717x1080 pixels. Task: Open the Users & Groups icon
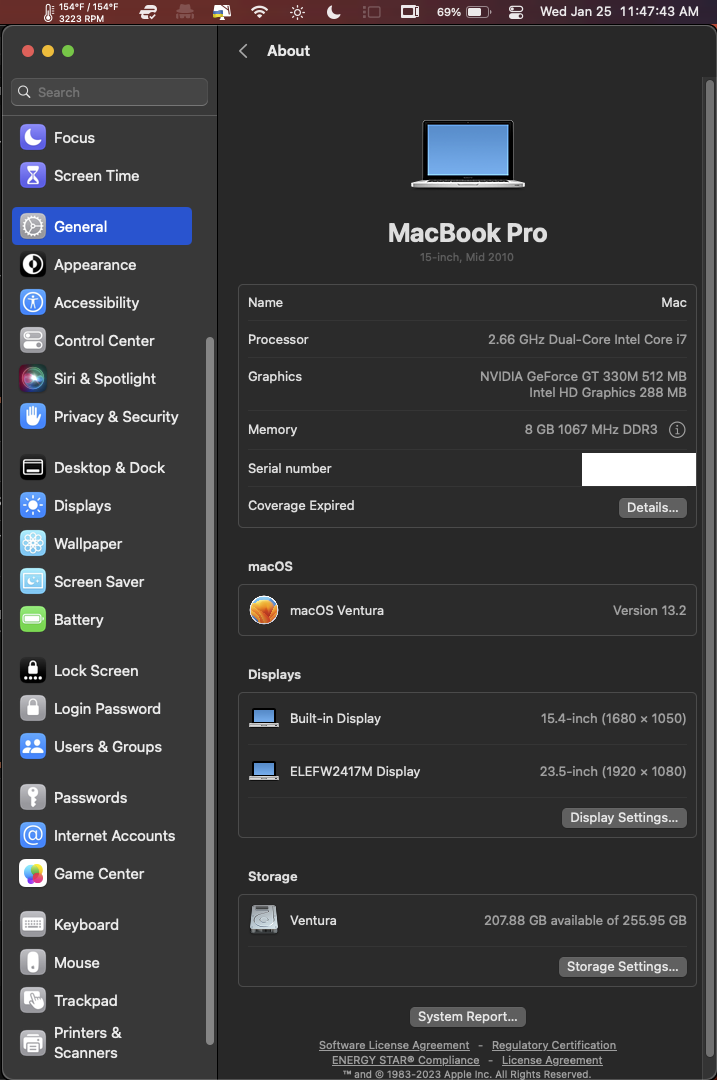32,746
